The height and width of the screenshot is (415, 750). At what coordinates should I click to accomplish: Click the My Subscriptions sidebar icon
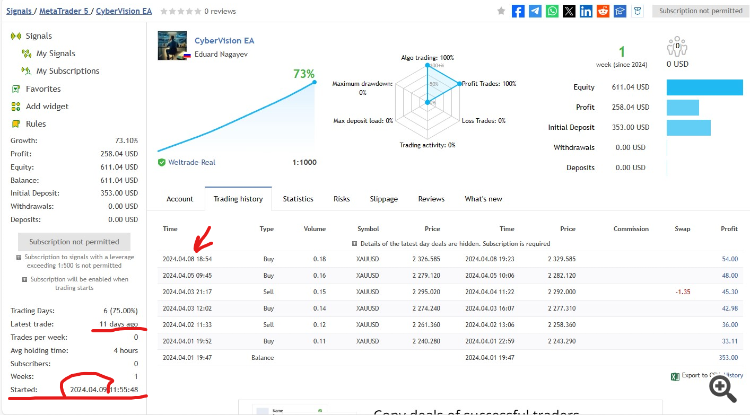point(26,71)
